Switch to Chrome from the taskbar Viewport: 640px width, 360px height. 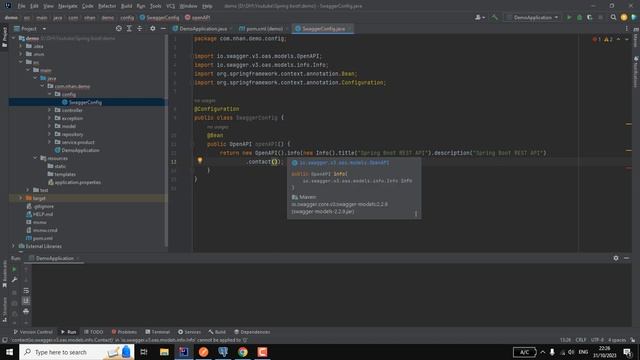(243, 352)
